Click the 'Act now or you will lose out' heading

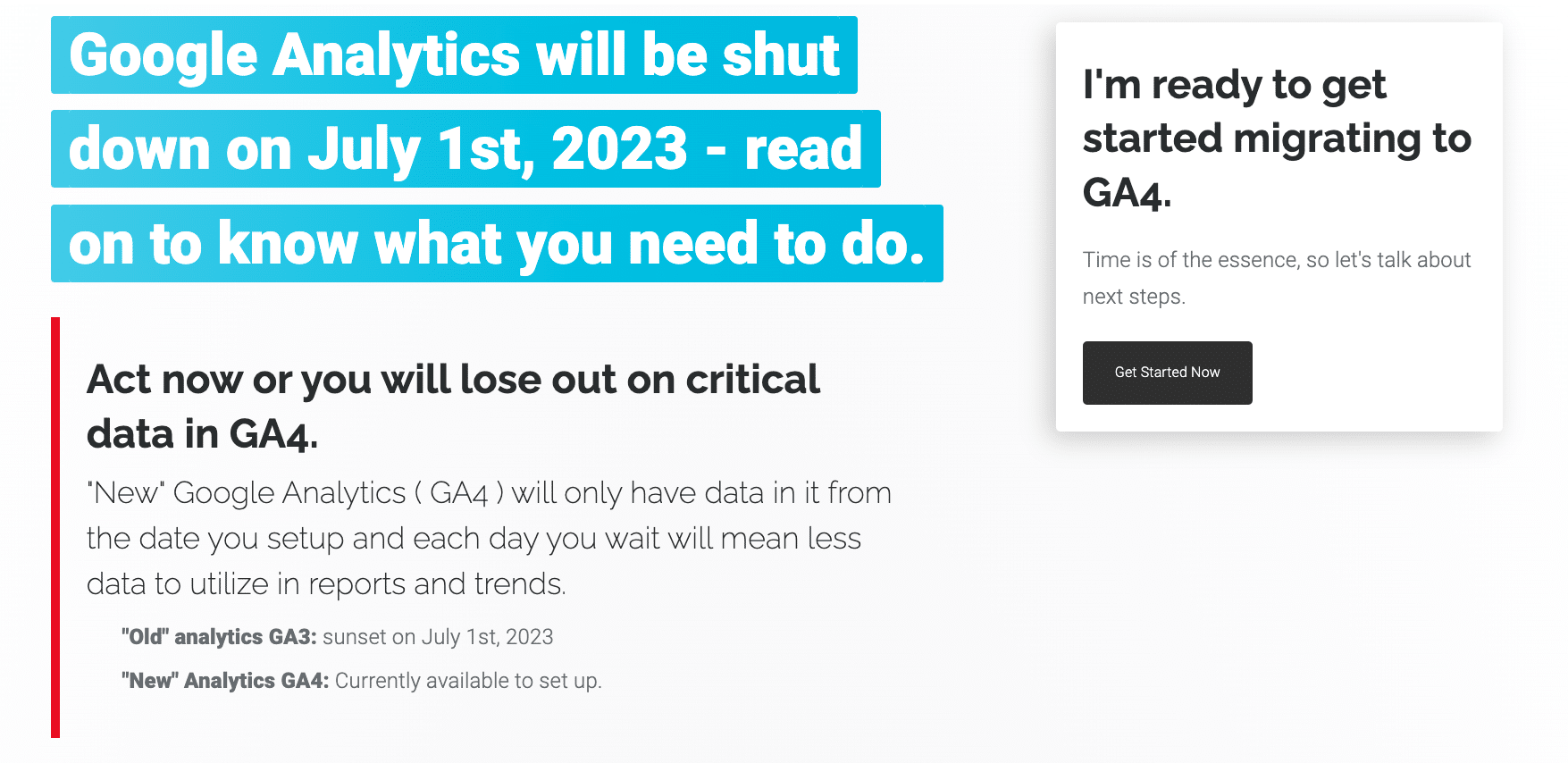pos(453,407)
